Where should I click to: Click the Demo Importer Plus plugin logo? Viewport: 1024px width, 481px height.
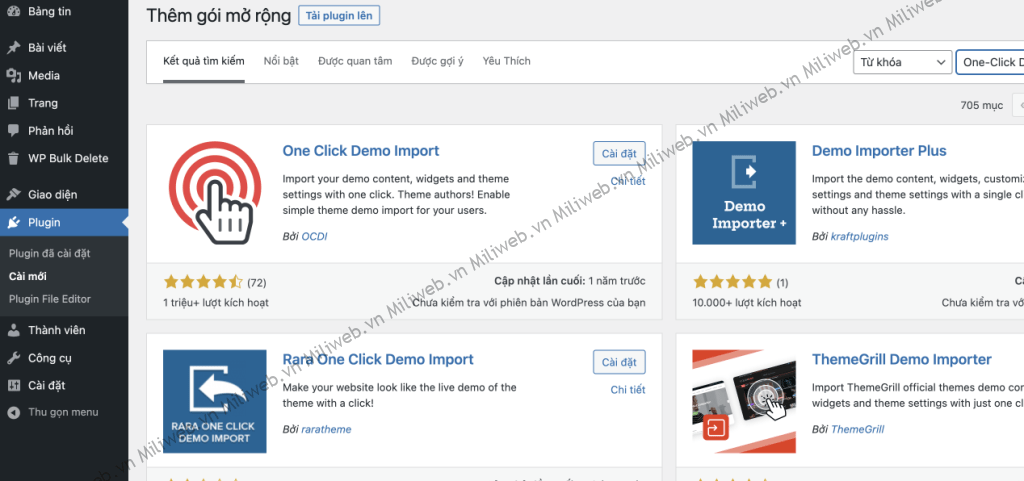pyautogui.click(x=744, y=193)
